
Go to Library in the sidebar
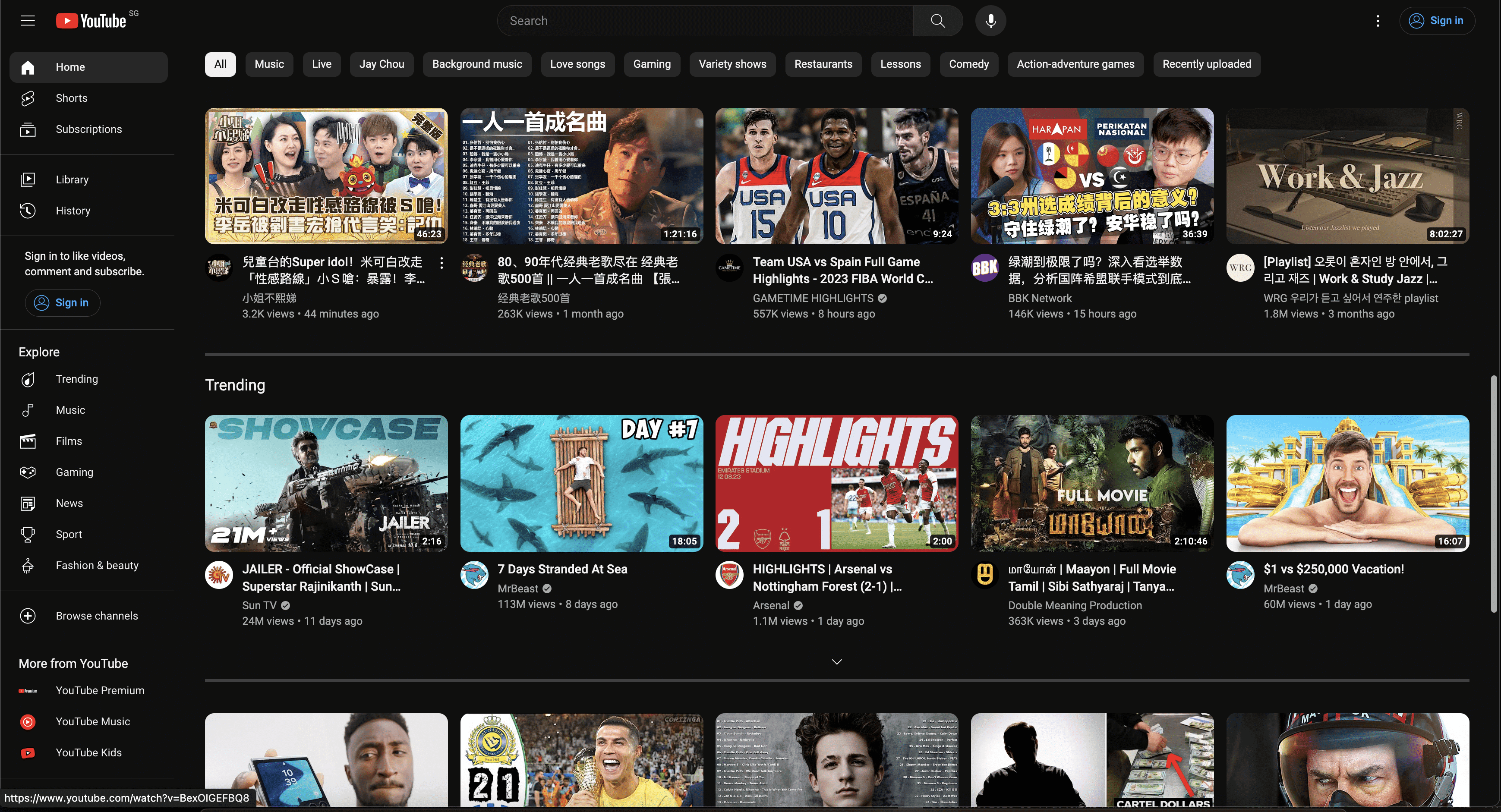click(88, 179)
